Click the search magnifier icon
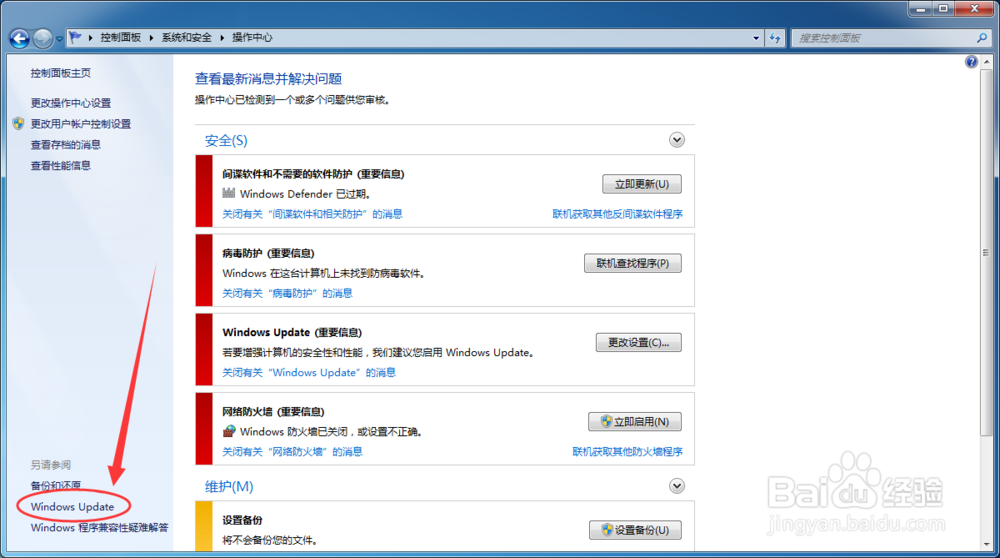 pyautogui.click(x=982, y=38)
